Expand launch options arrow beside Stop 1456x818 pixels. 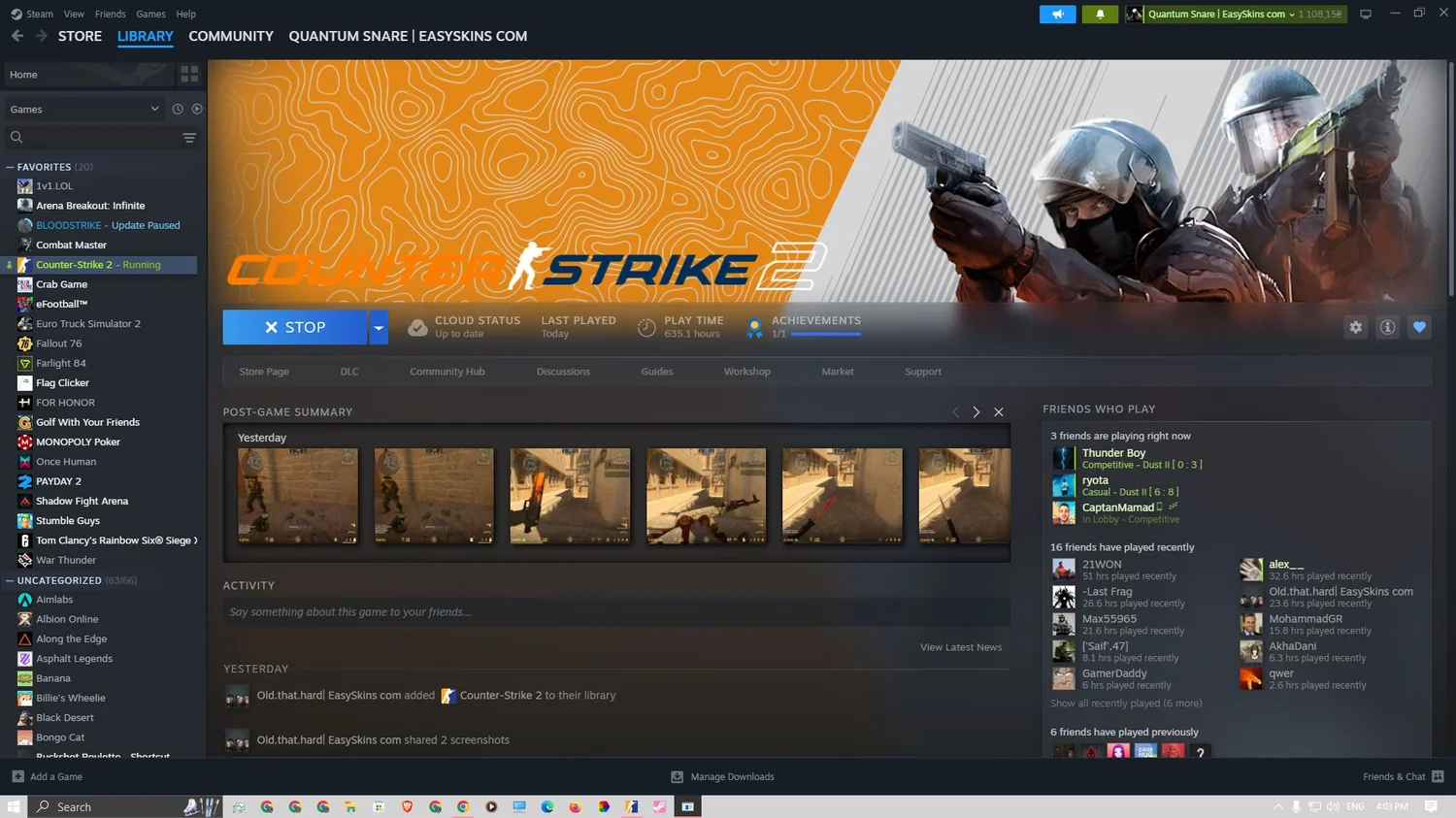pyautogui.click(x=379, y=328)
